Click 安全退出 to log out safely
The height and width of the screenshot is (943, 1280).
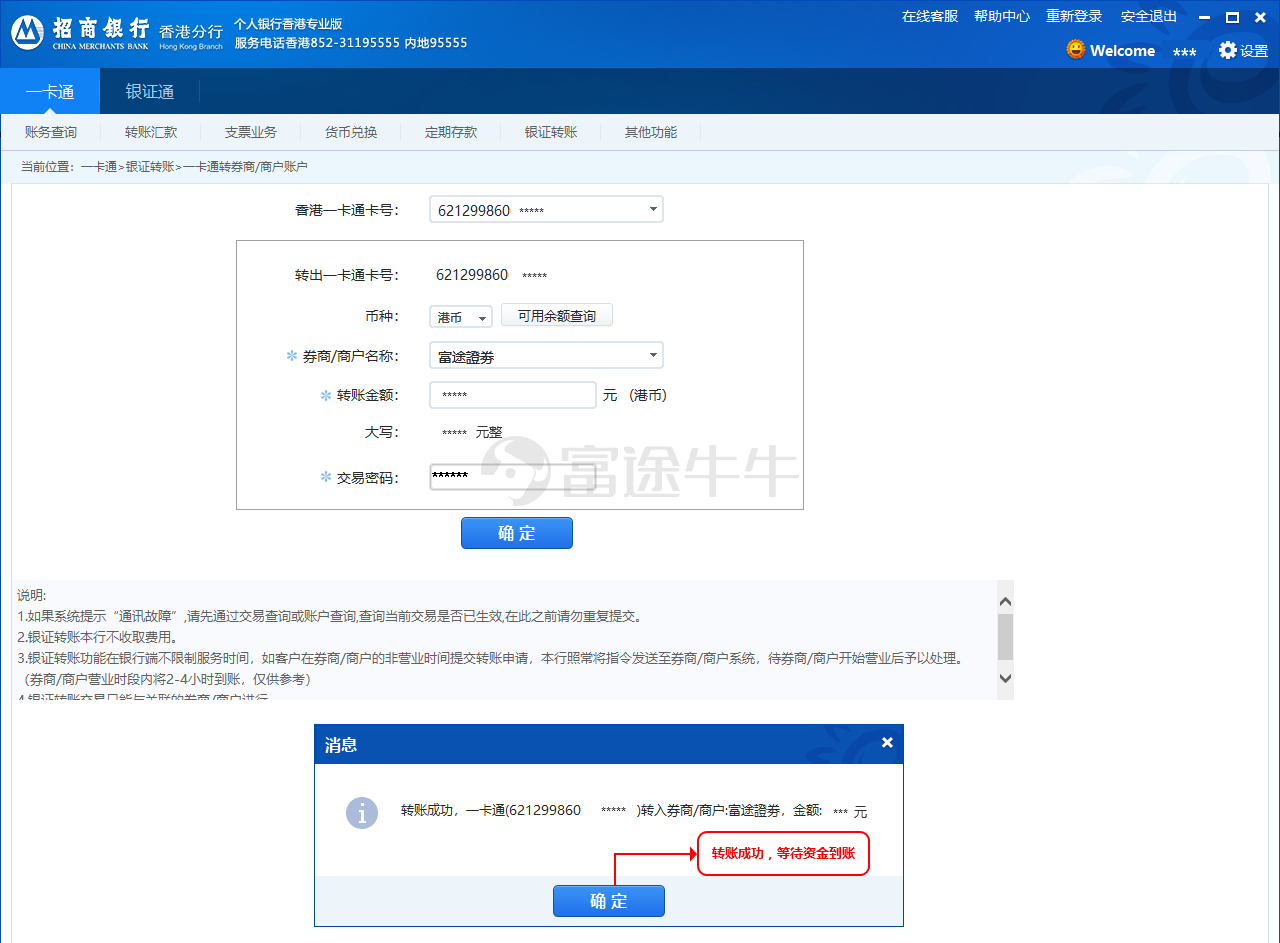(1149, 16)
